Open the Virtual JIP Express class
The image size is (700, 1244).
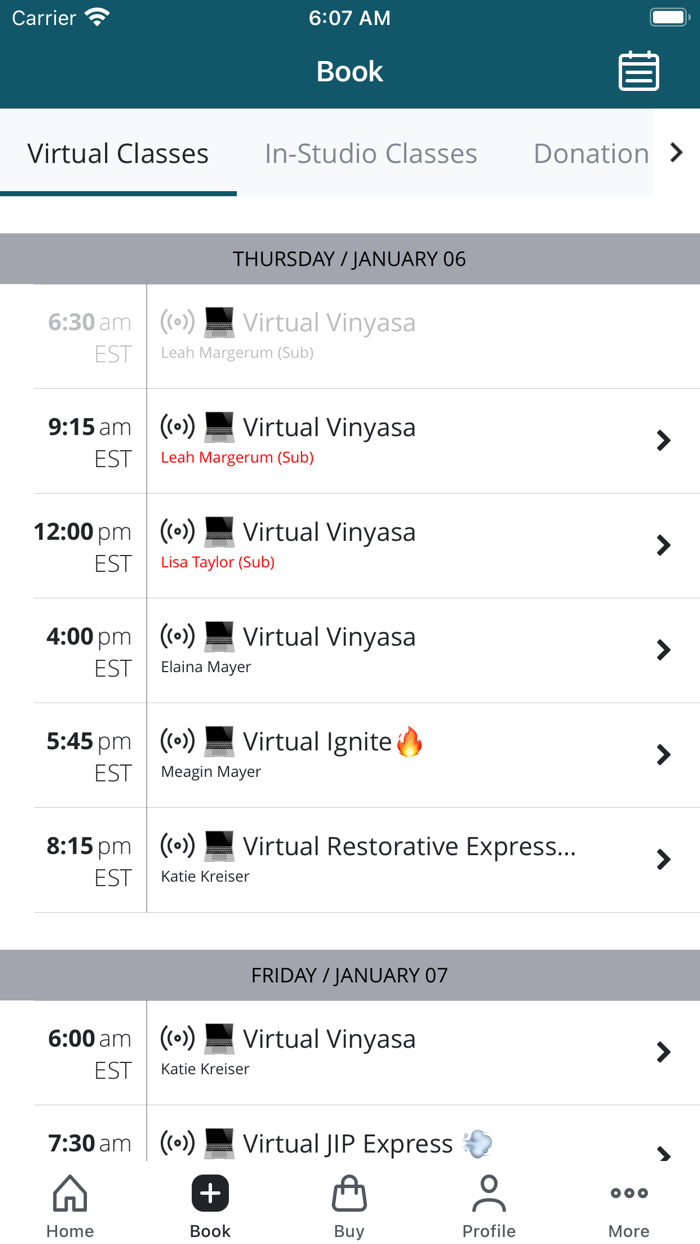pos(347,1144)
